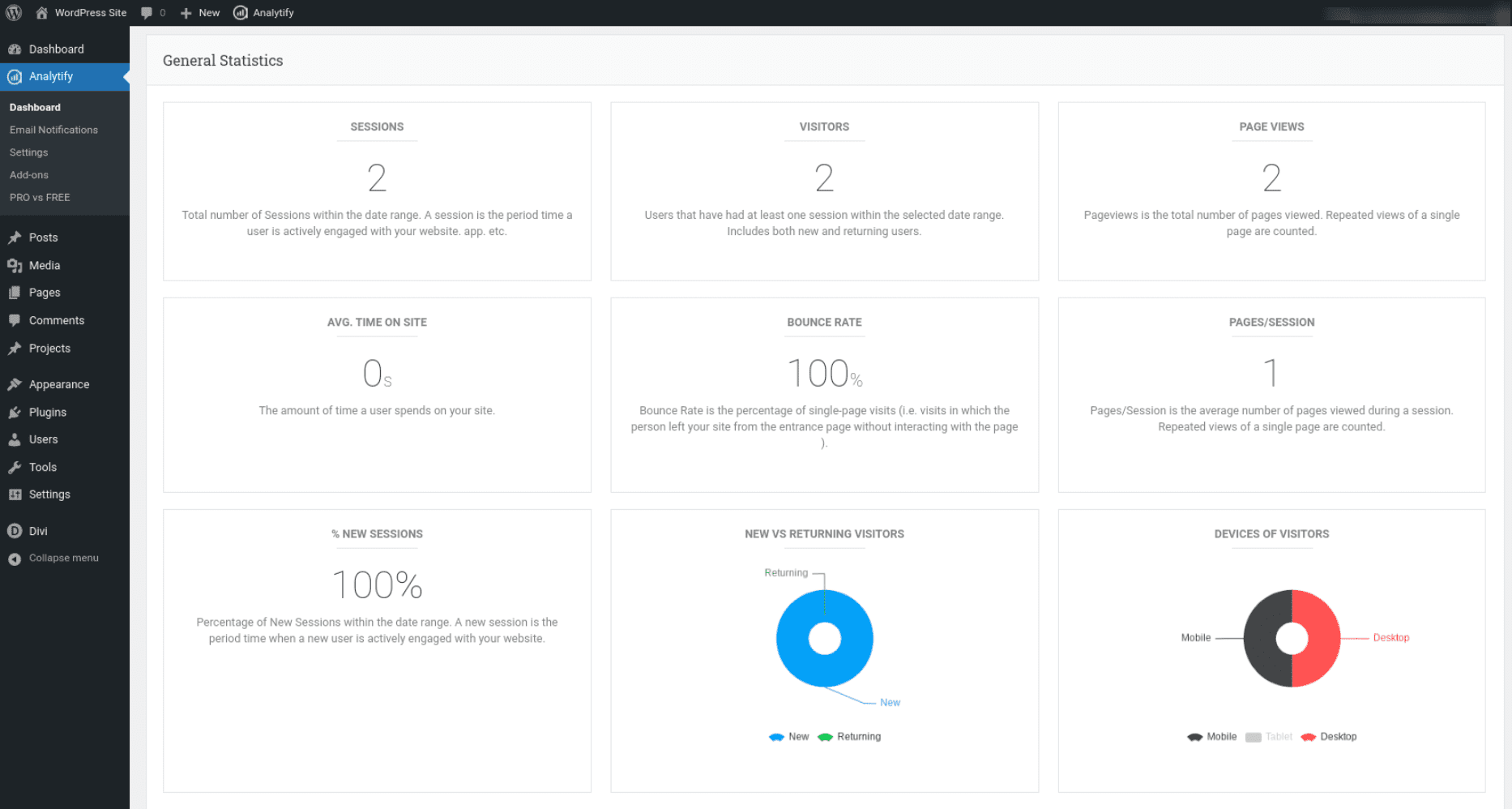
Task: Click the Divi circle icon
Action: [x=15, y=531]
